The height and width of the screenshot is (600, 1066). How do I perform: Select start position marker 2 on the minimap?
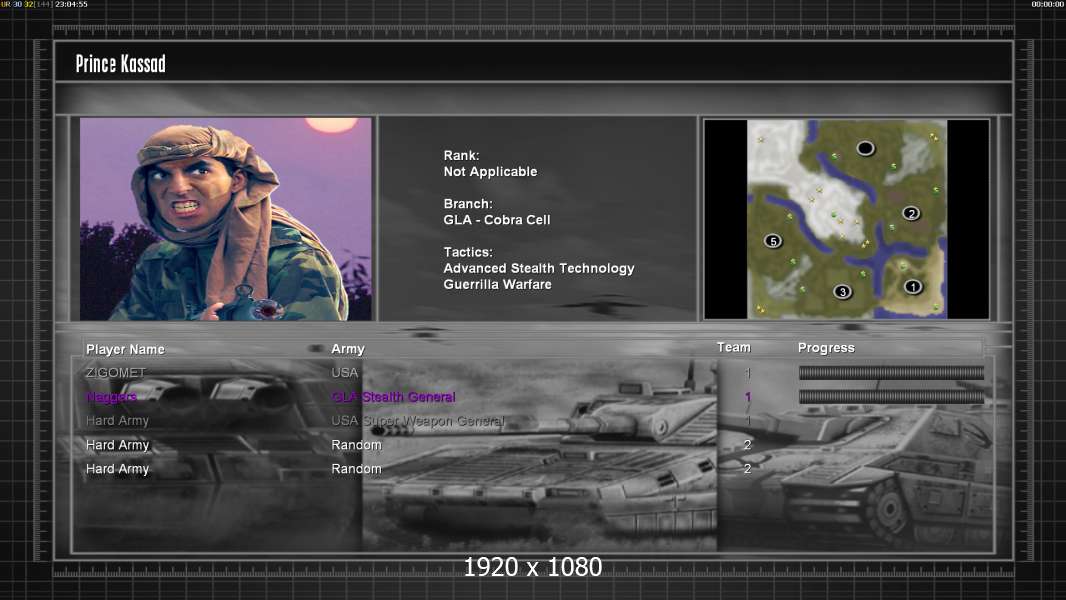pyautogui.click(x=911, y=213)
